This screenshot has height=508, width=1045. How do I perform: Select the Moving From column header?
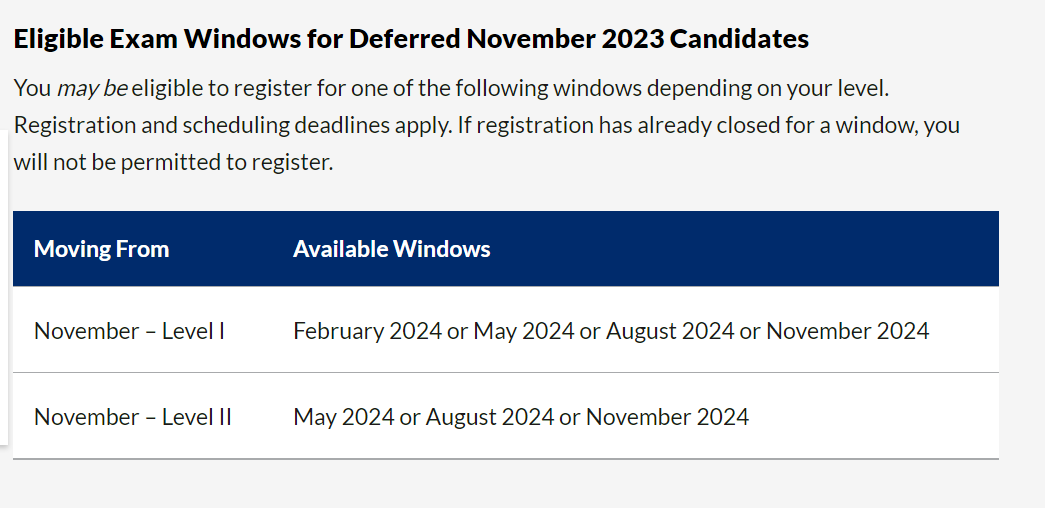tap(101, 249)
